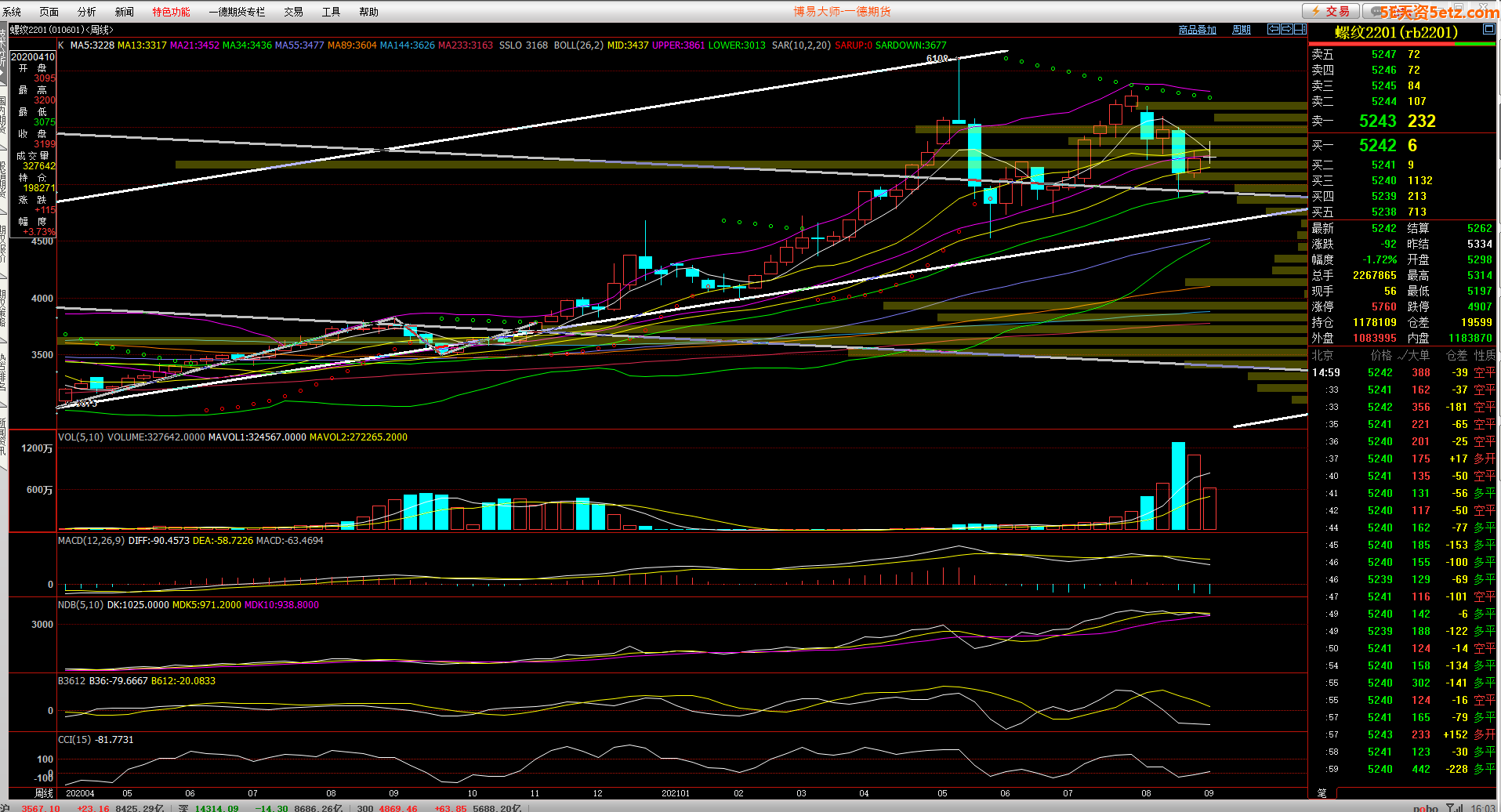Viewport: 1501px width, 812px height.
Task: Open the 特色功能 menu
Action: 171,12
